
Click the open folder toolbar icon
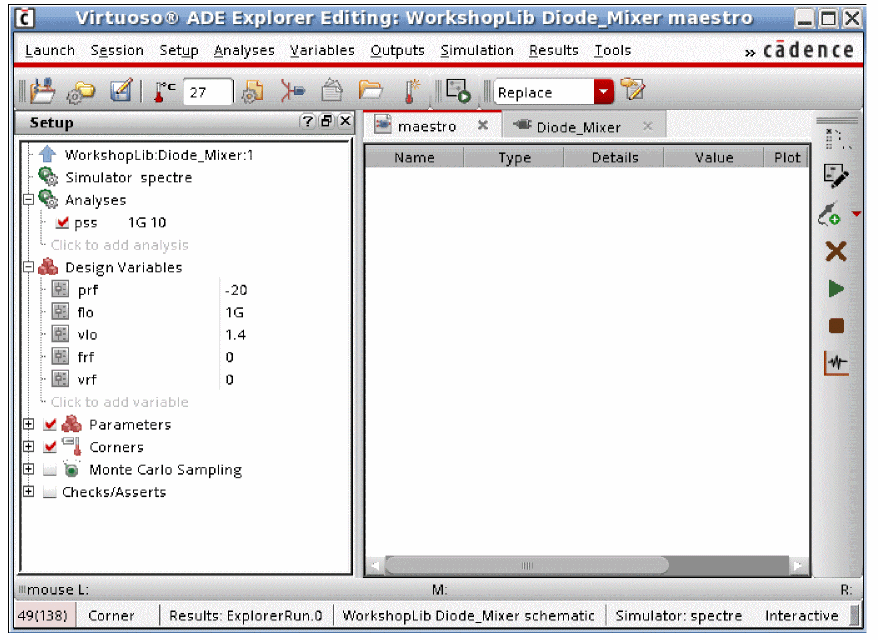point(370,90)
